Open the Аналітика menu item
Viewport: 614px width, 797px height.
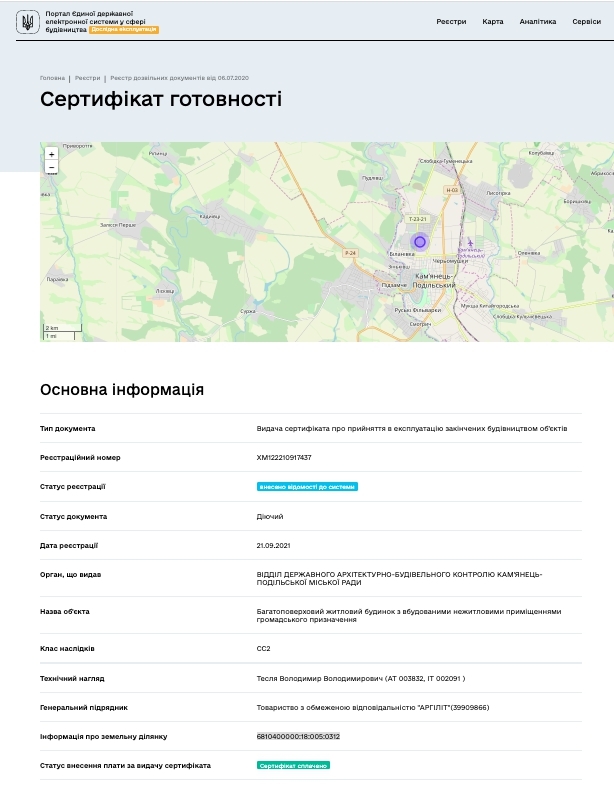click(537, 21)
